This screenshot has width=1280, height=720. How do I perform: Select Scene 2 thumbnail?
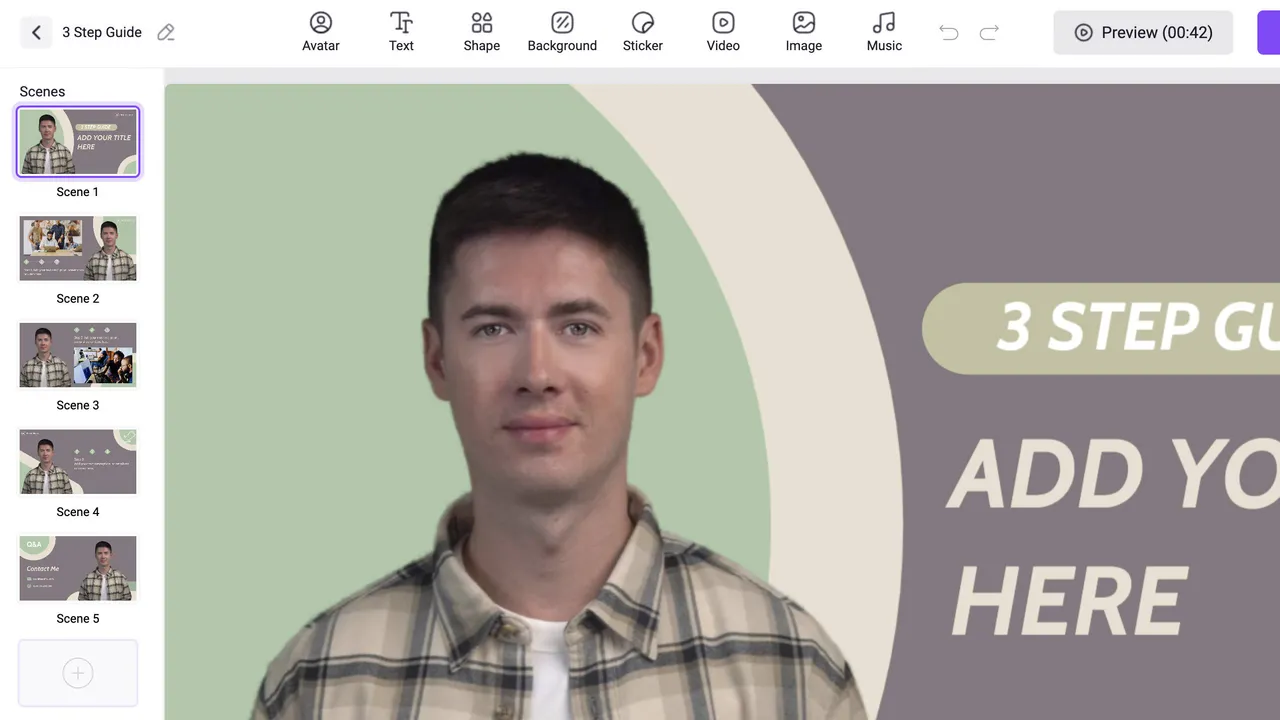[78, 248]
